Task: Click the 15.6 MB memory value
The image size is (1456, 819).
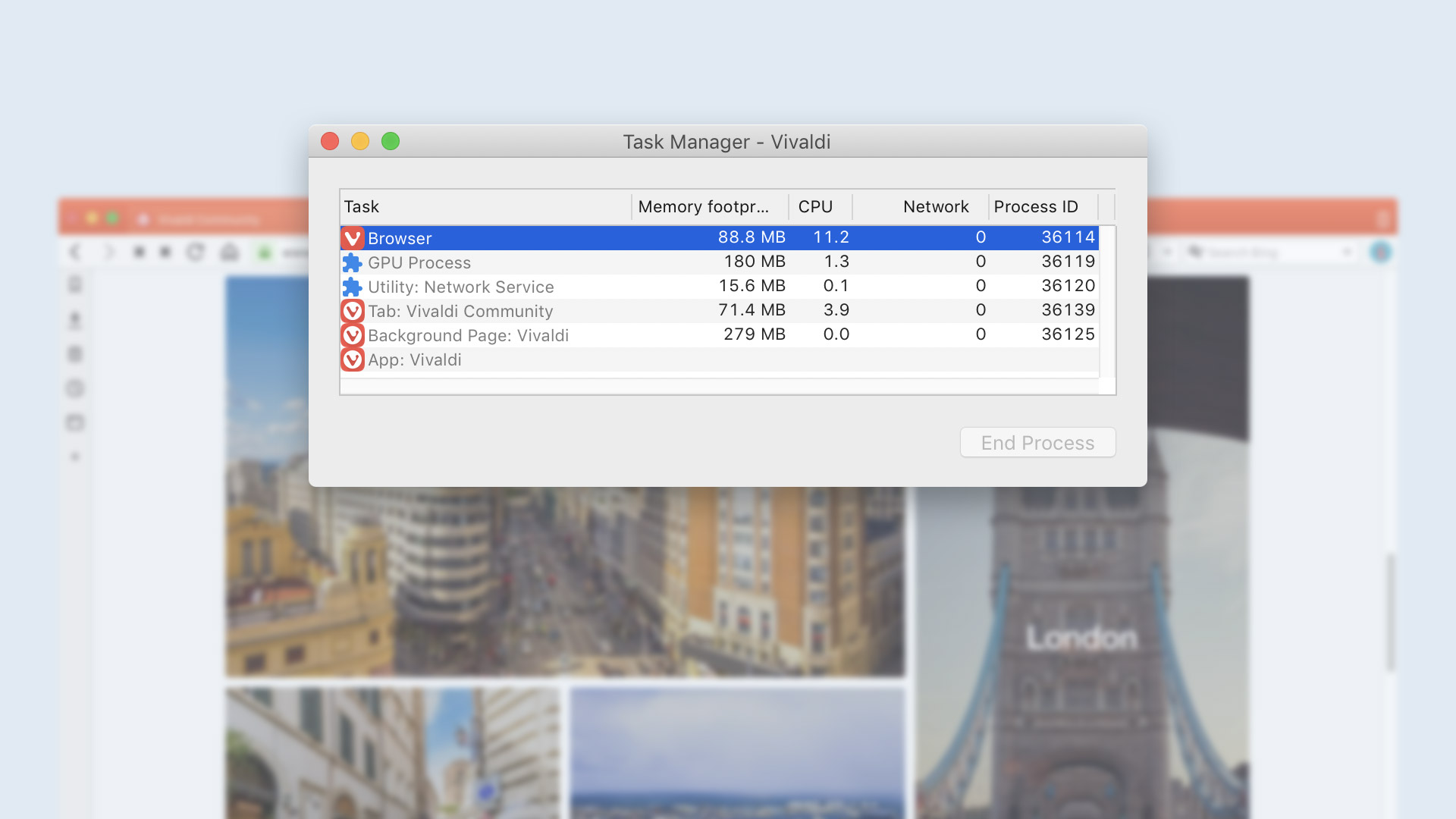Action: click(x=752, y=286)
